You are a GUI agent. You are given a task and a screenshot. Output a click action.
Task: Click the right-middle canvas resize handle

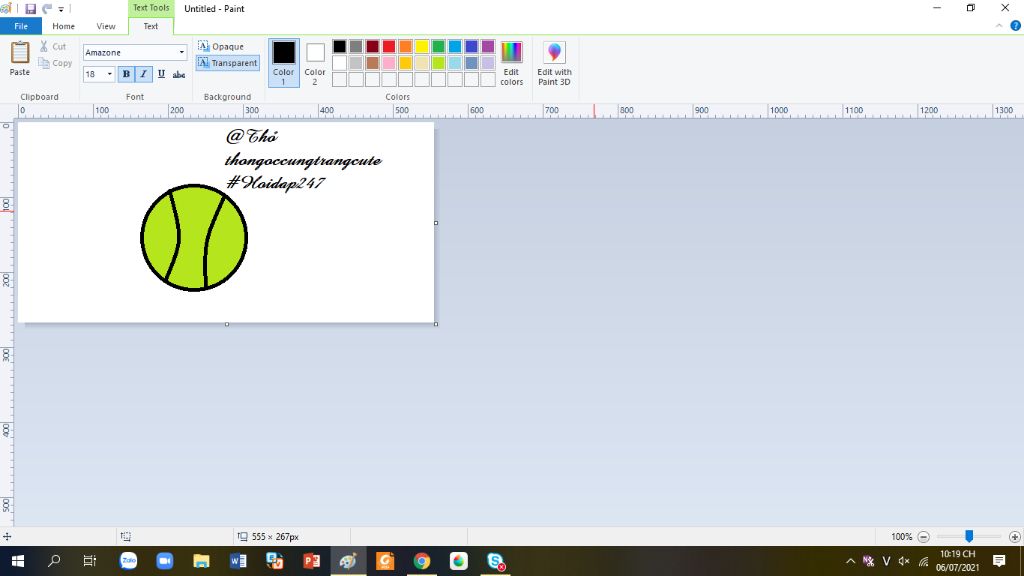pos(436,223)
